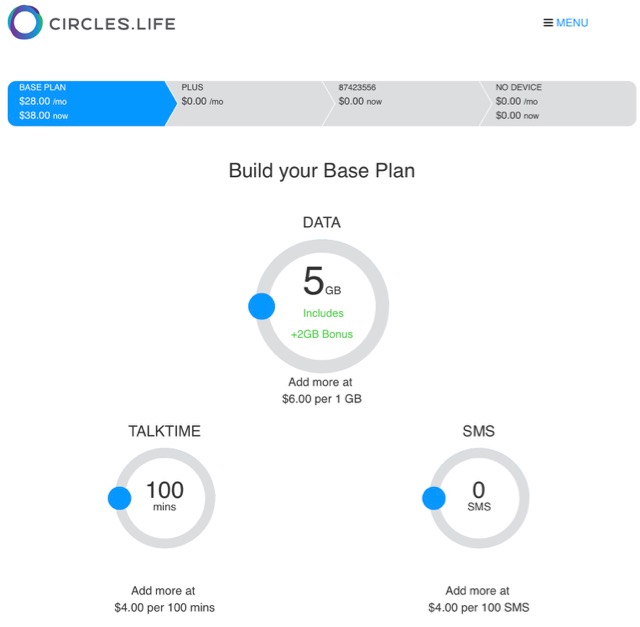Click the DATA slider blue handle
Image resolution: width=640 pixels, height=627 pixels.
point(262,306)
